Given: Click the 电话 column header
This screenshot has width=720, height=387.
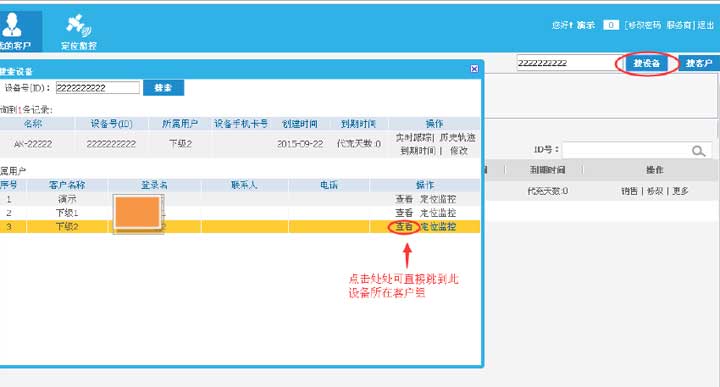Looking at the screenshot, I should click(x=329, y=185).
